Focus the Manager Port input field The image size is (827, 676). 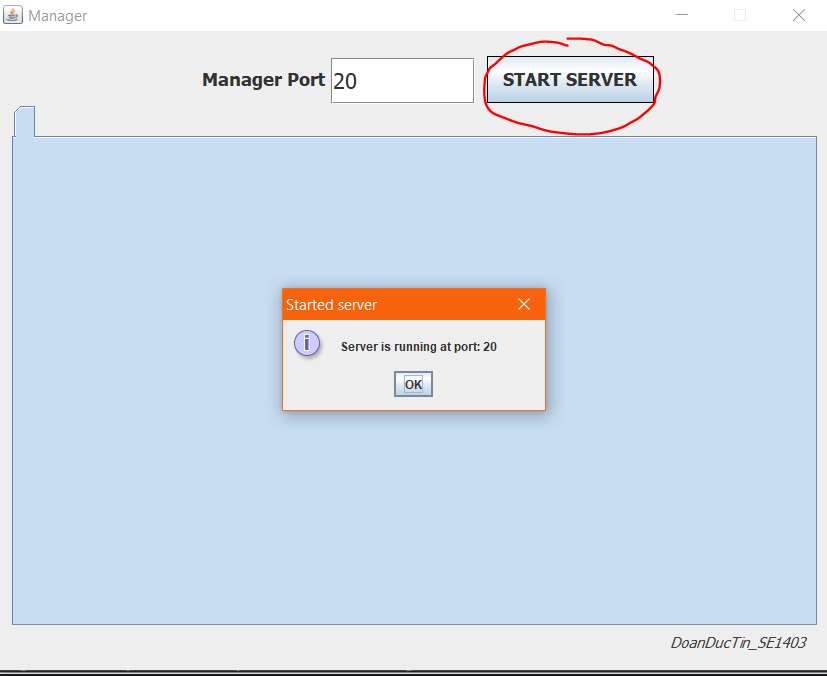coord(402,80)
